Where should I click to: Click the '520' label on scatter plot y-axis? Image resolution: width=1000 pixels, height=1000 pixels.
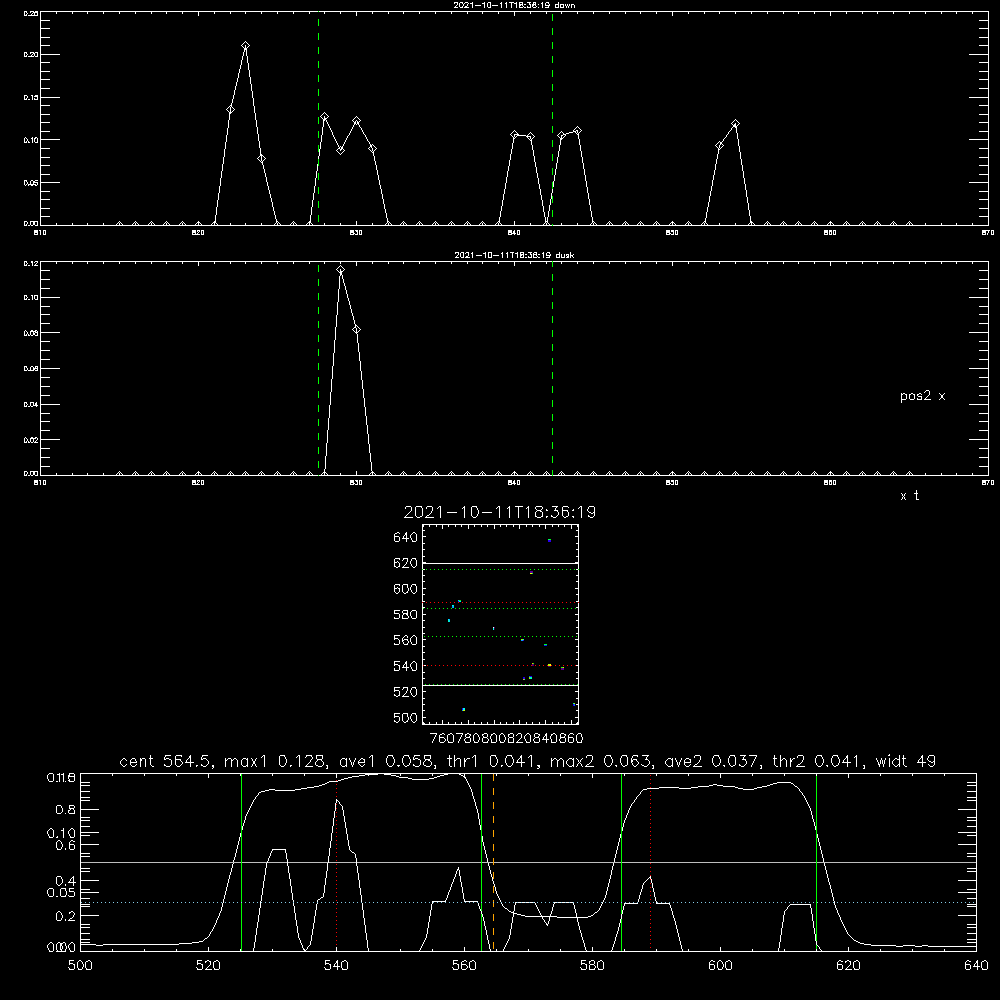406,692
